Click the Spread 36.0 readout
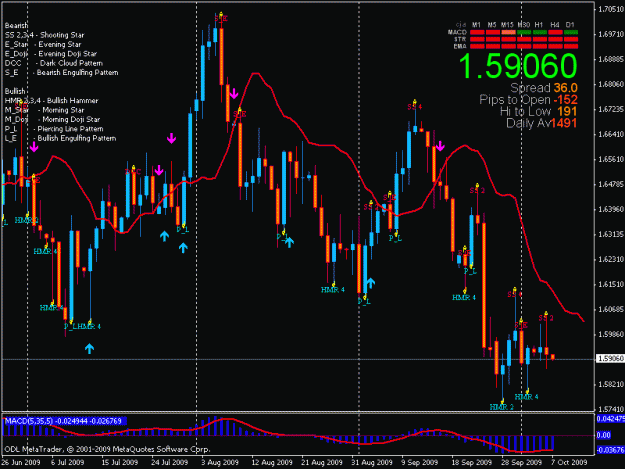This screenshot has height=469, width=625. pos(544,88)
